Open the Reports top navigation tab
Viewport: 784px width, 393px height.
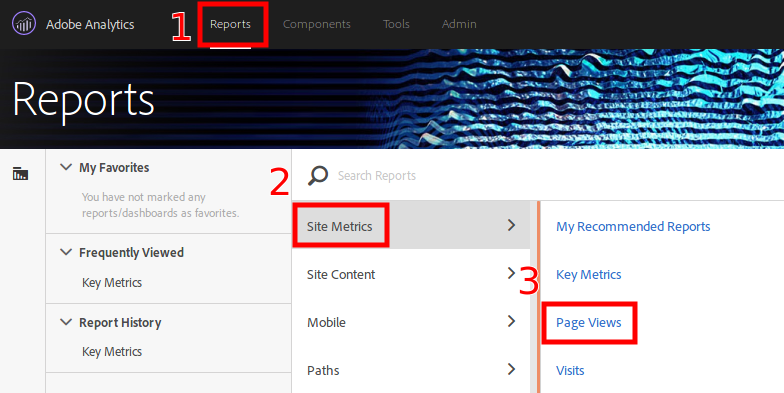pos(230,24)
